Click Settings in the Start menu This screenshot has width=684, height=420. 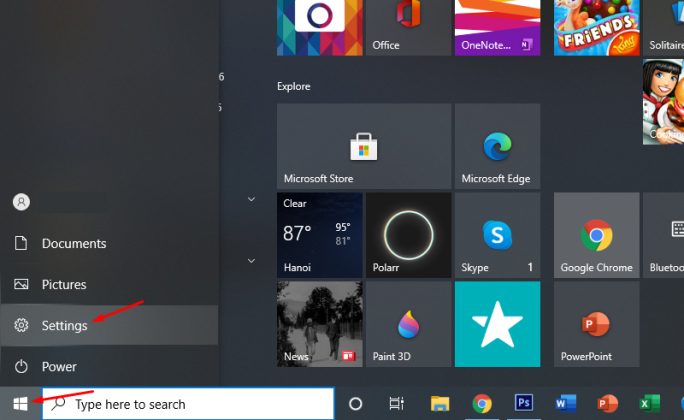64,326
